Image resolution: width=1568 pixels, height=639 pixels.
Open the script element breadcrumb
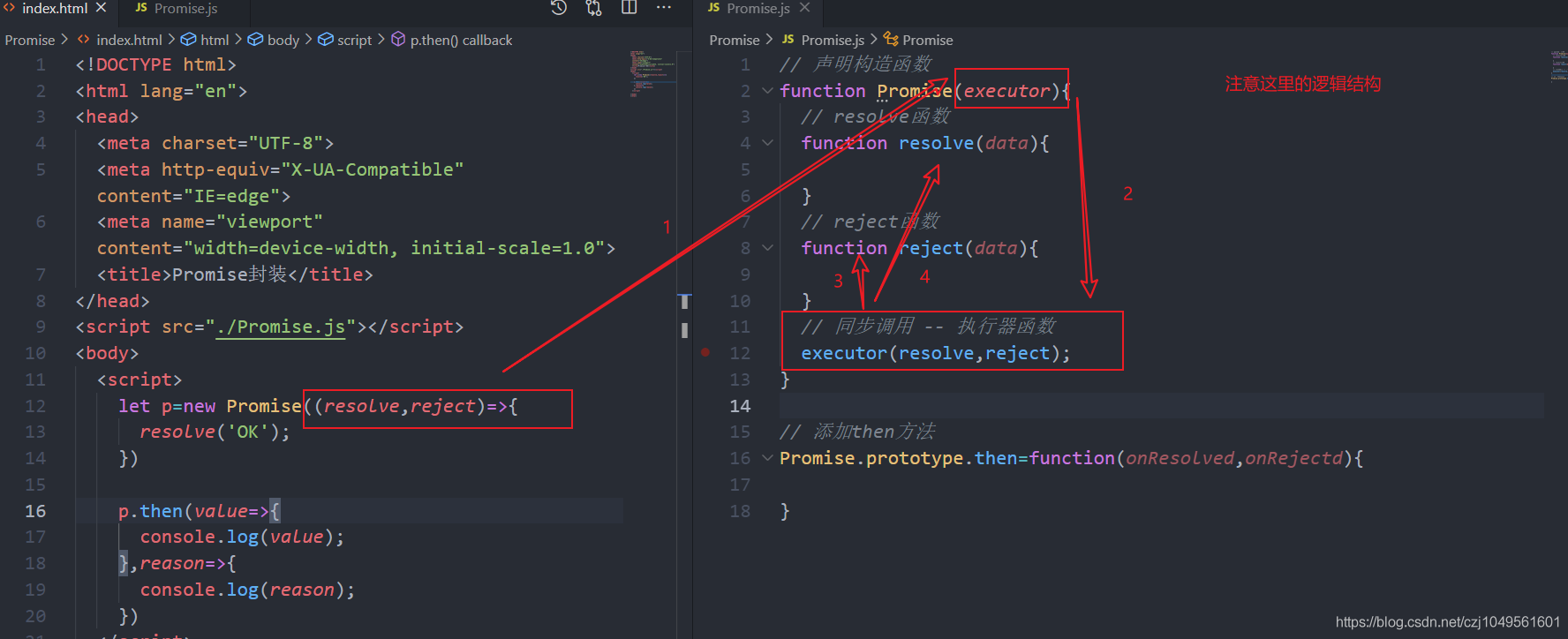pyautogui.click(x=345, y=40)
